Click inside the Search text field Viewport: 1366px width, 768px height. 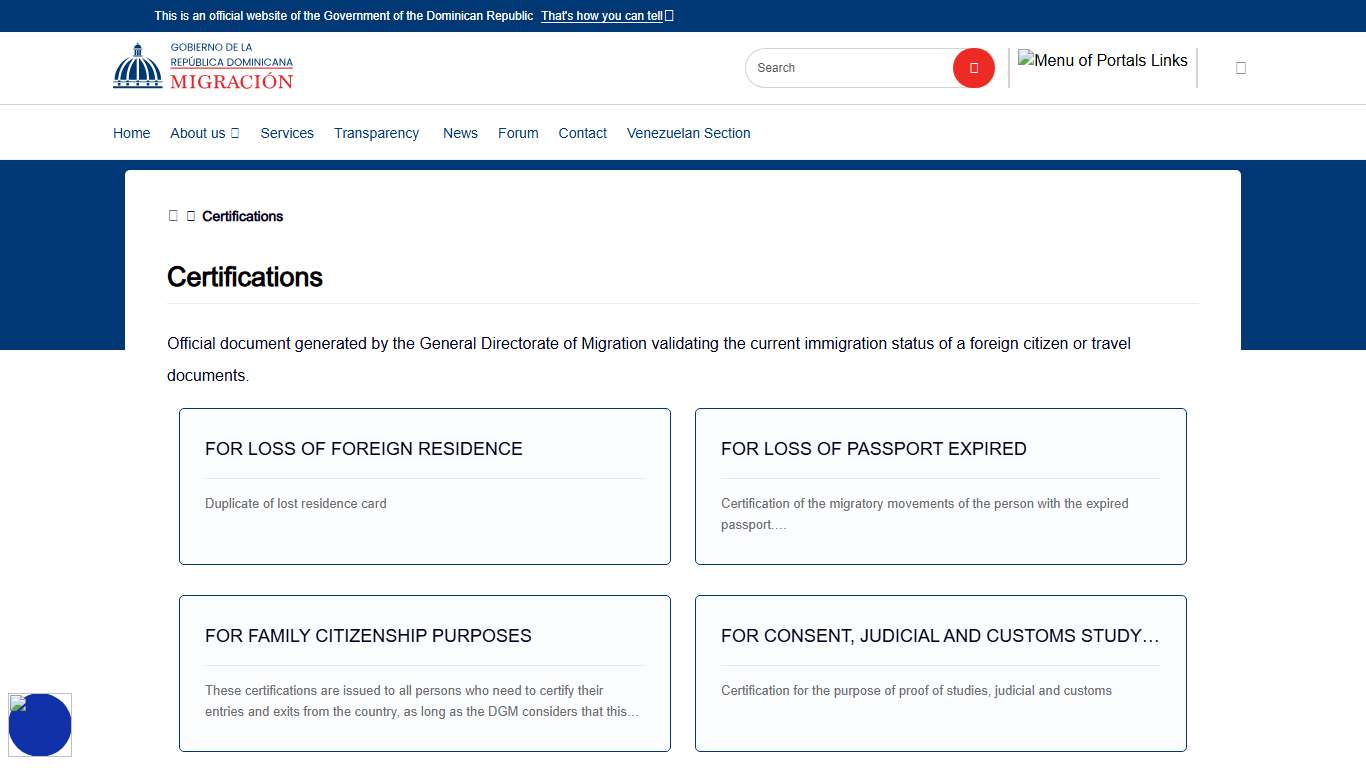(848, 68)
